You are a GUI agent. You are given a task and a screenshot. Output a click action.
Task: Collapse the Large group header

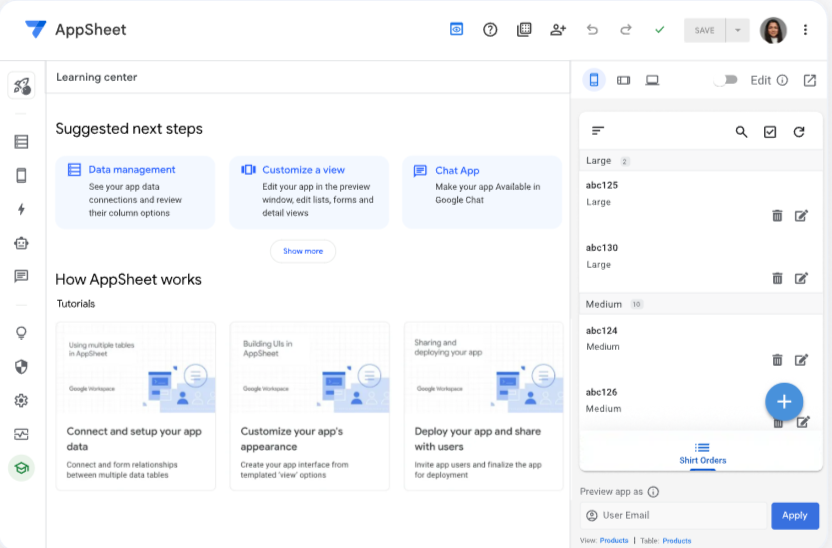[x=701, y=161]
